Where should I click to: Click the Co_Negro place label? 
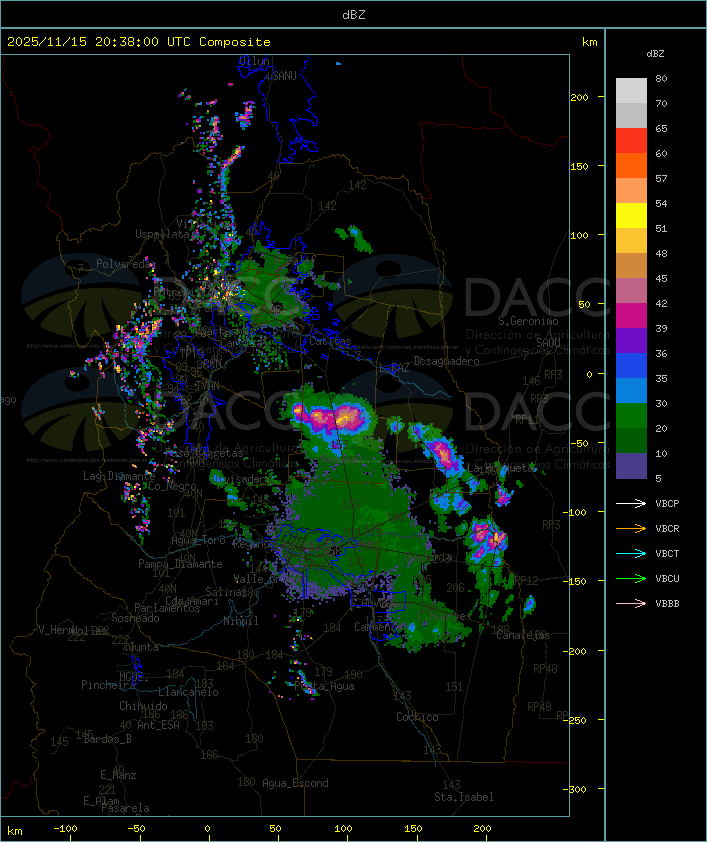172,486
